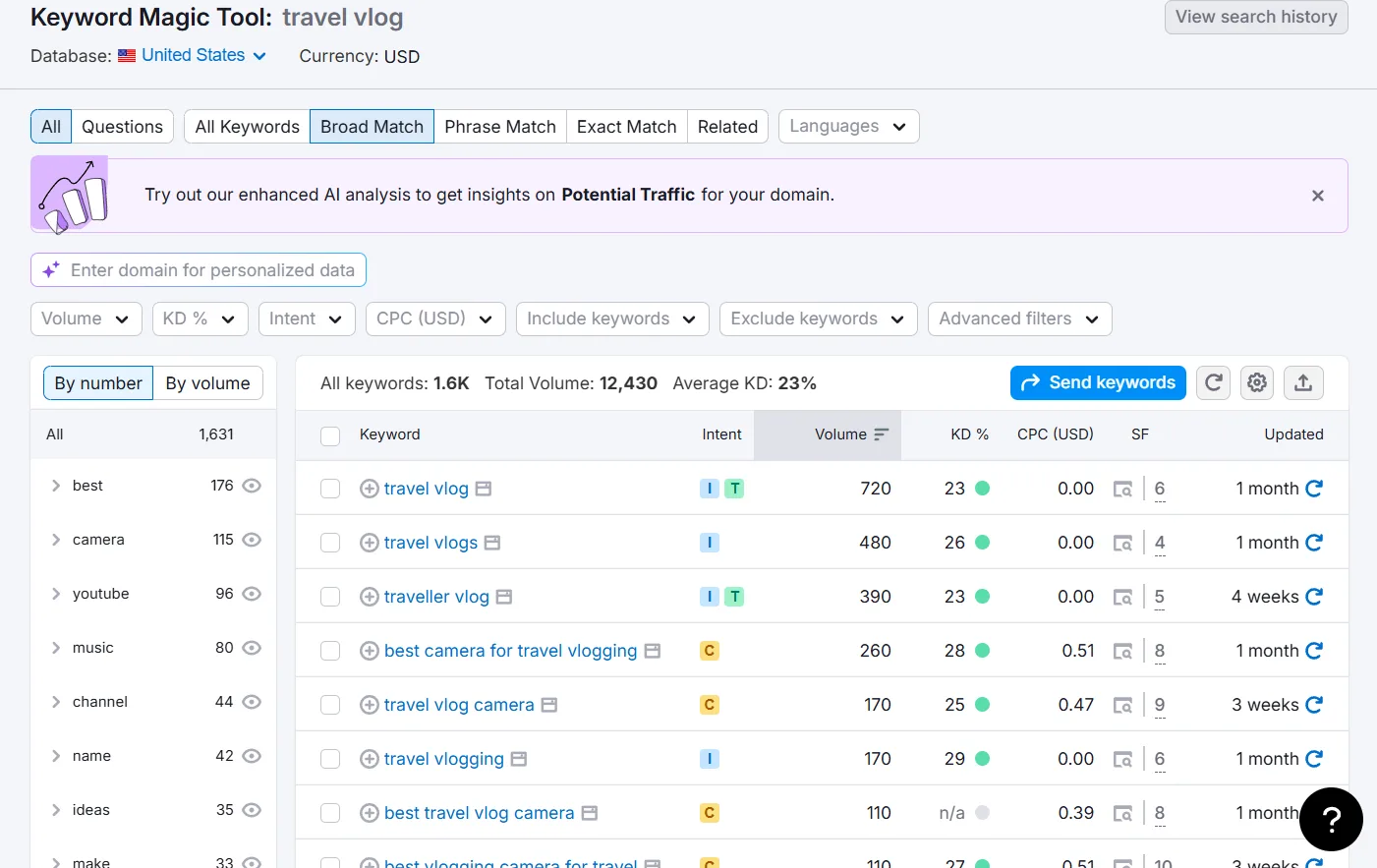Viewport: 1377px width, 868px height.
Task: Open Exclude keywords dropdown
Action: click(819, 318)
